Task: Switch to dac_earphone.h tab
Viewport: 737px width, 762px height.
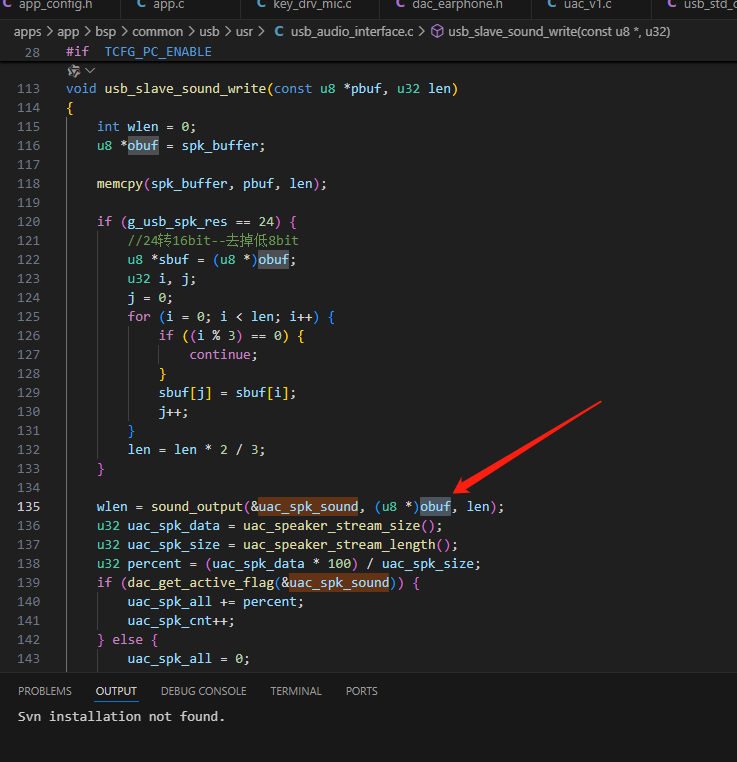Action: (457, 5)
